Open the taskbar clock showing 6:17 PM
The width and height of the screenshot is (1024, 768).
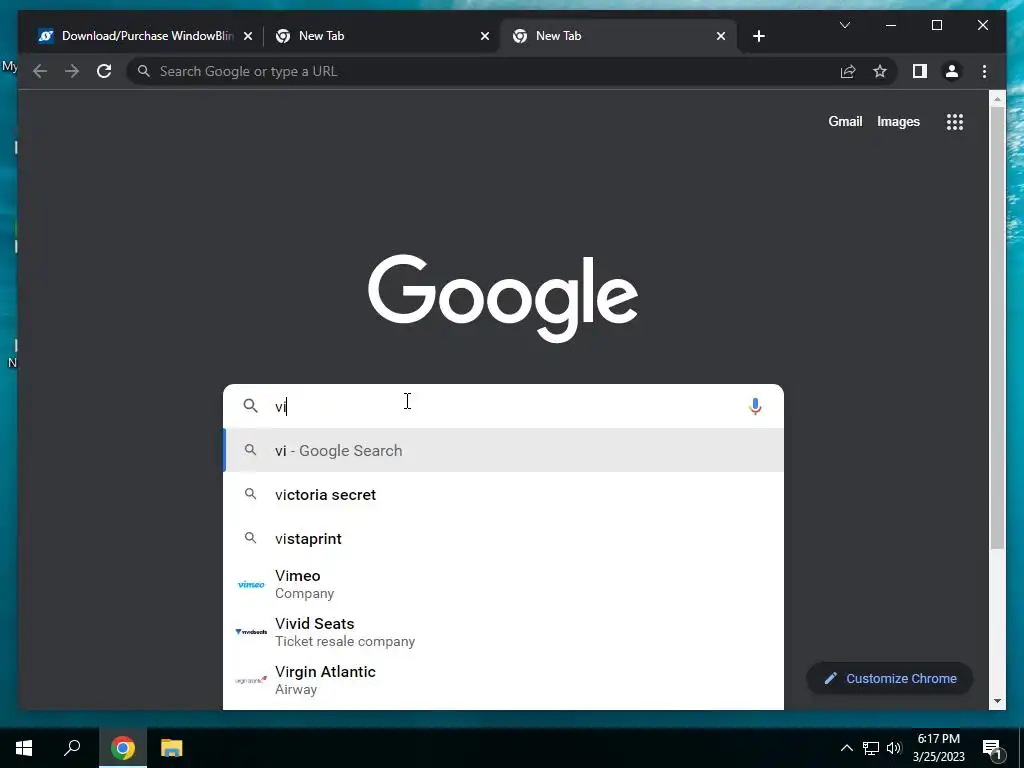point(938,748)
